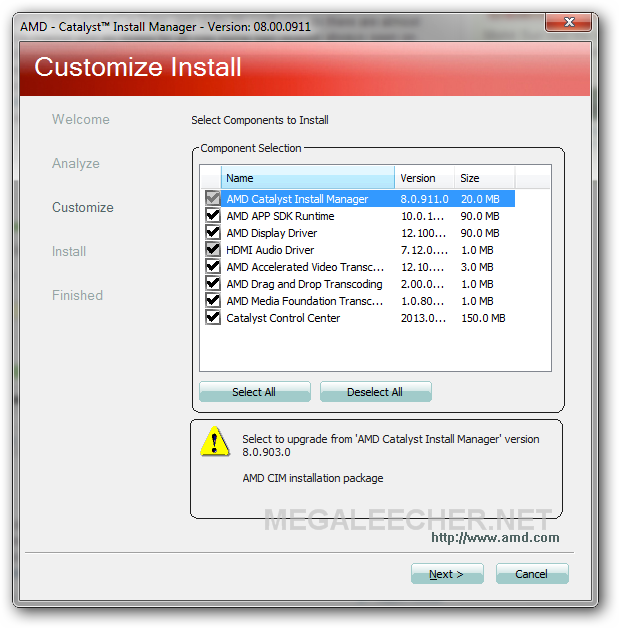
Task: Click the Analyze step in sidebar
Action: (76, 163)
